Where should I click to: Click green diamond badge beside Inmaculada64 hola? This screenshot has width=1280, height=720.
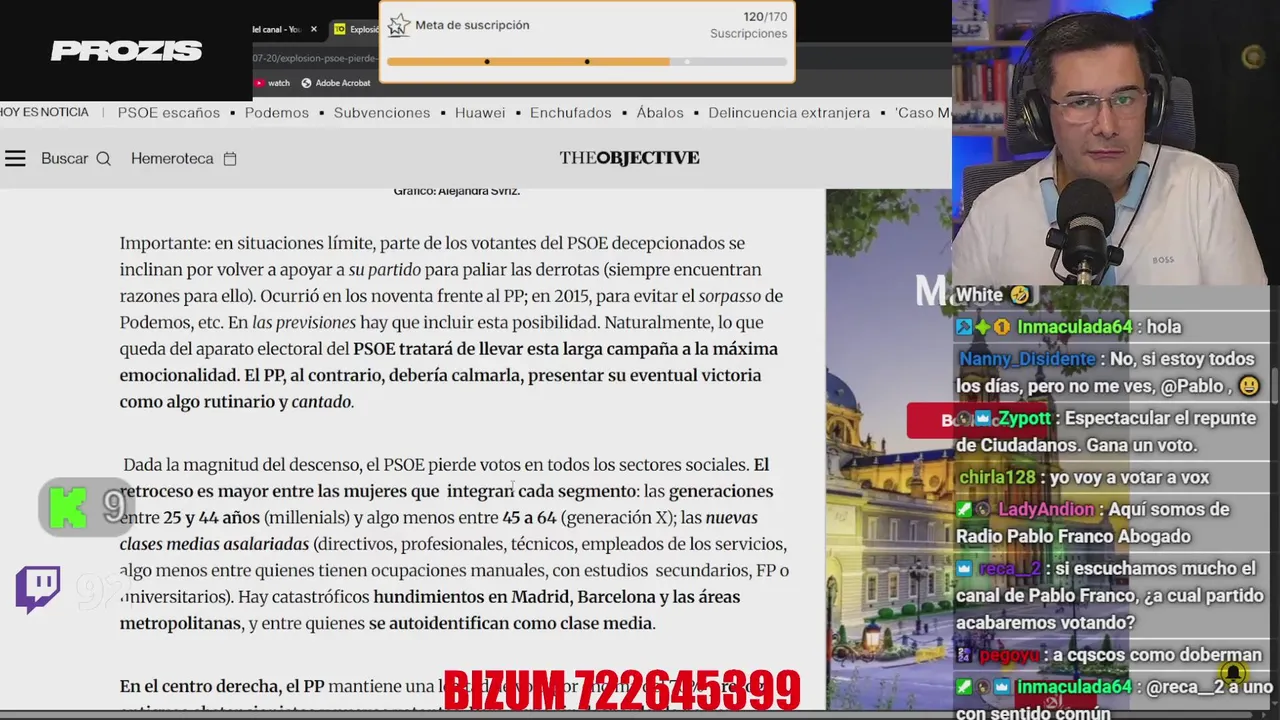[x=982, y=327]
